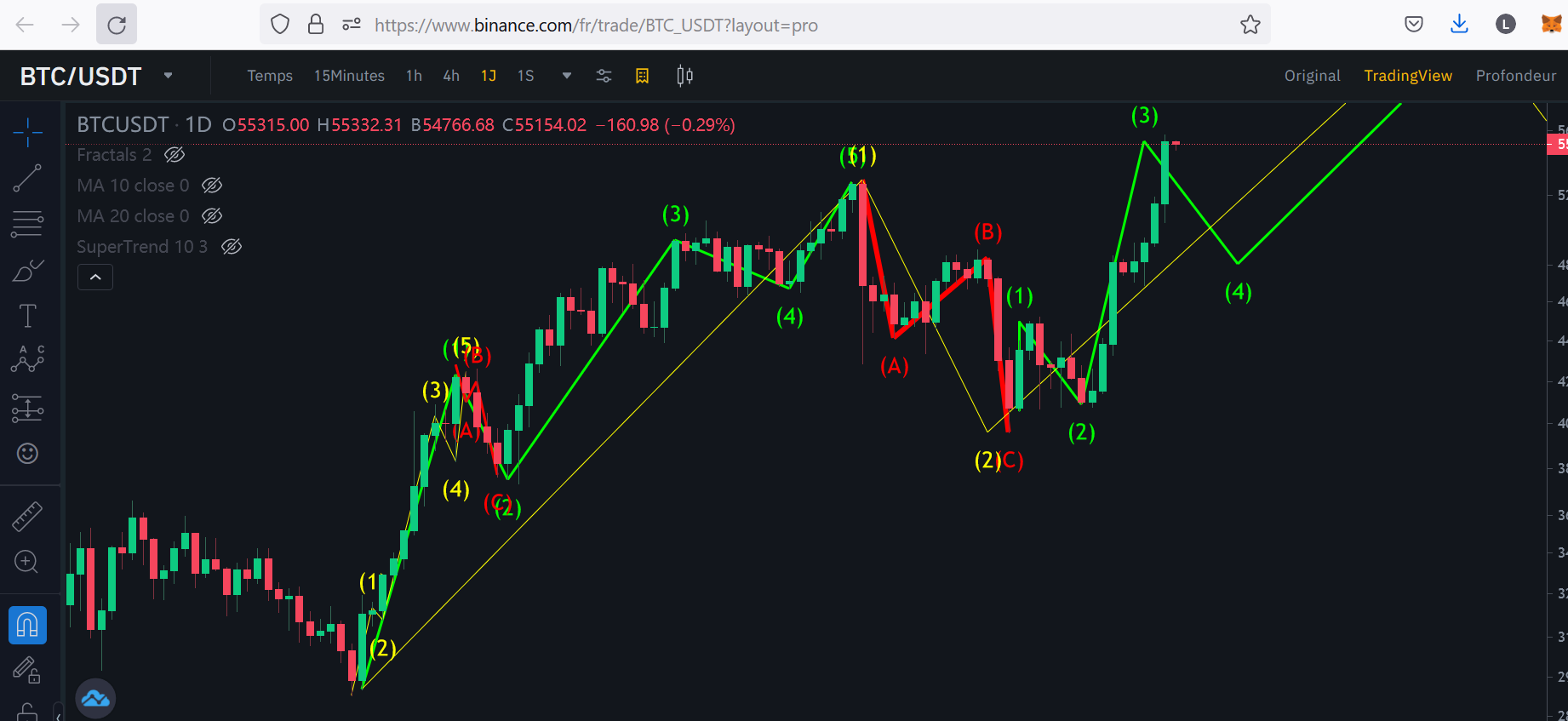This screenshot has width=1568, height=721.
Task: Select the text annotation tool
Action: point(27,316)
